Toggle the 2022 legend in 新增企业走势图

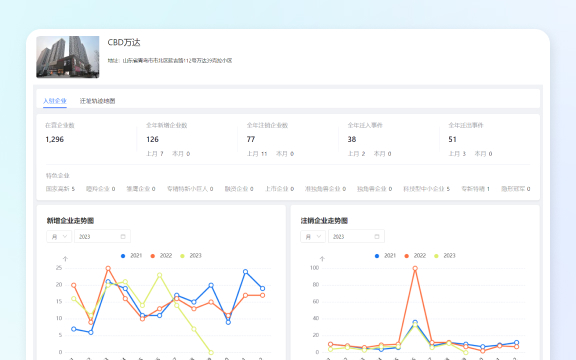coord(161,256)
